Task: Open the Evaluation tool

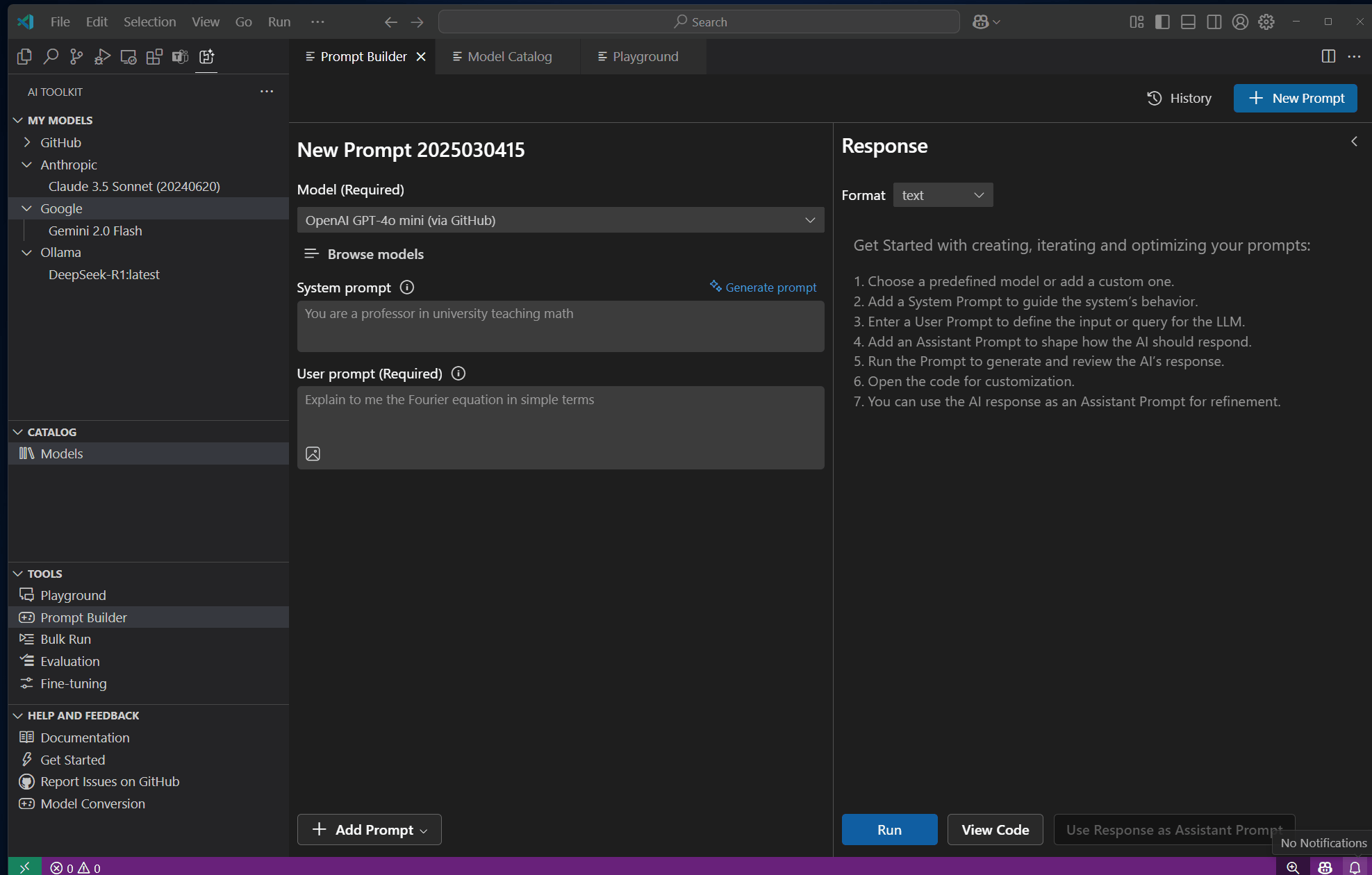Action: pos(69,660)
